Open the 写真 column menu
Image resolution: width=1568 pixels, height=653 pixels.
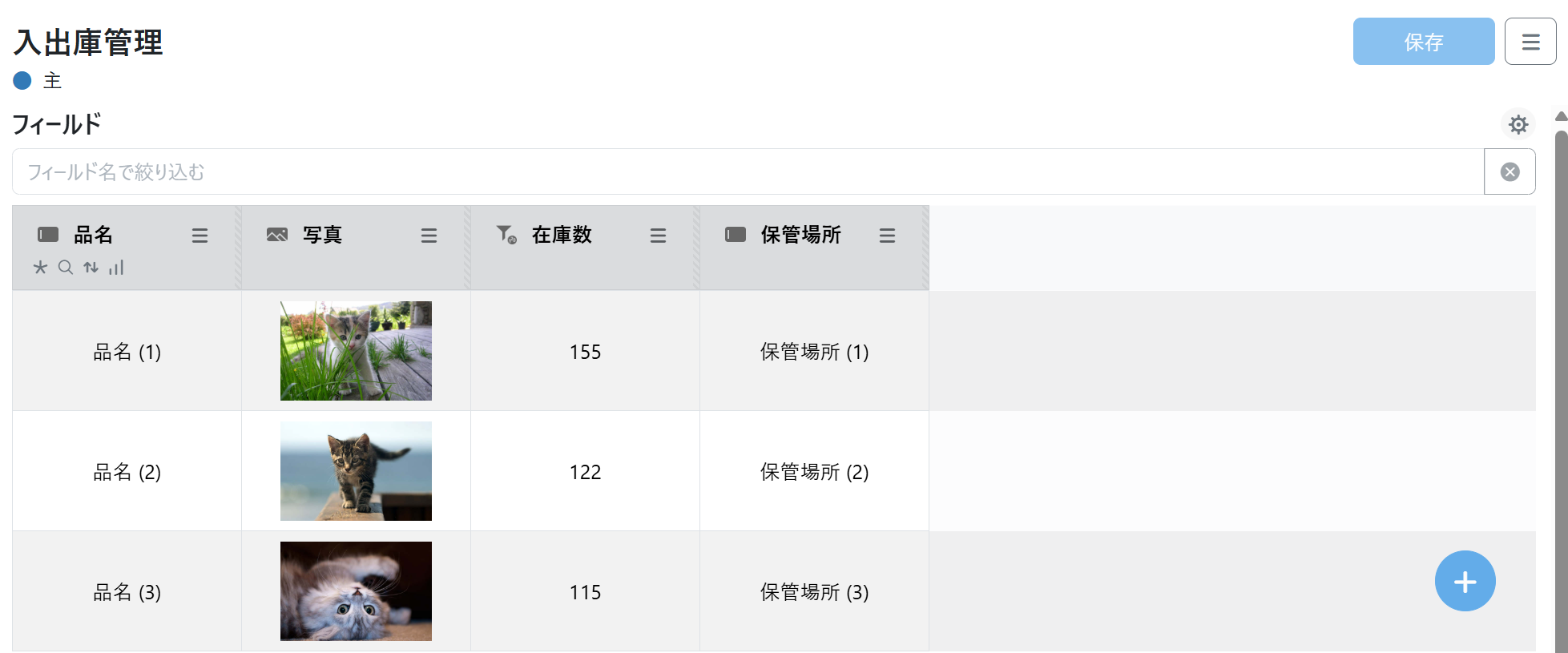pyautogui.click(x=429, y=236)
